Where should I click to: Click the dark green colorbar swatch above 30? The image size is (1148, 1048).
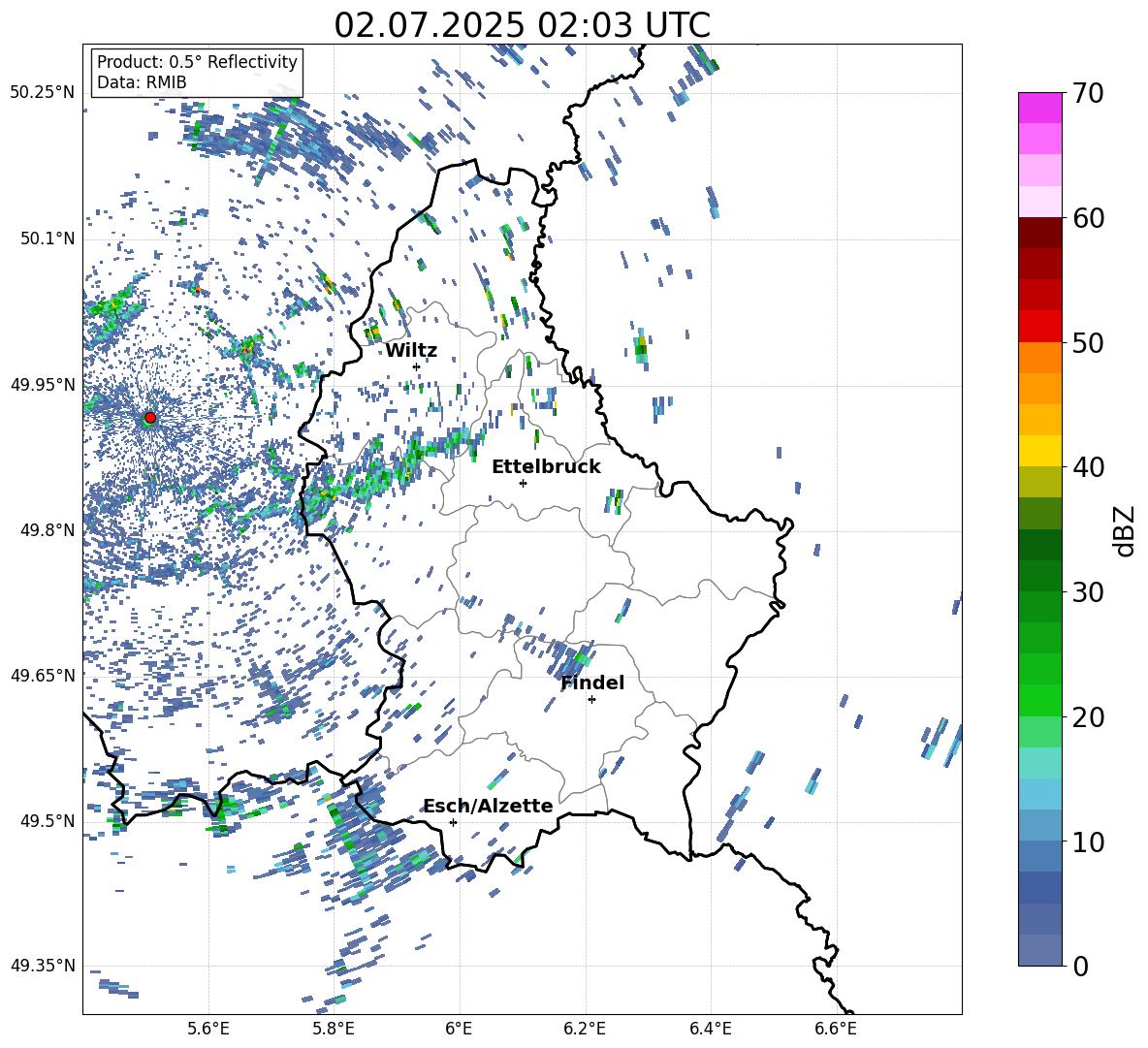1039,545
